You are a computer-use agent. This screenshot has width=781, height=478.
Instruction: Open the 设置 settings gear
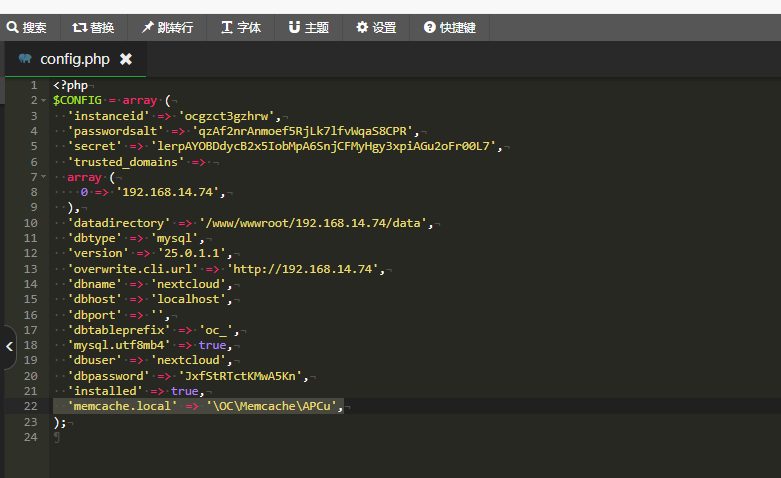(x=376, y=28)
